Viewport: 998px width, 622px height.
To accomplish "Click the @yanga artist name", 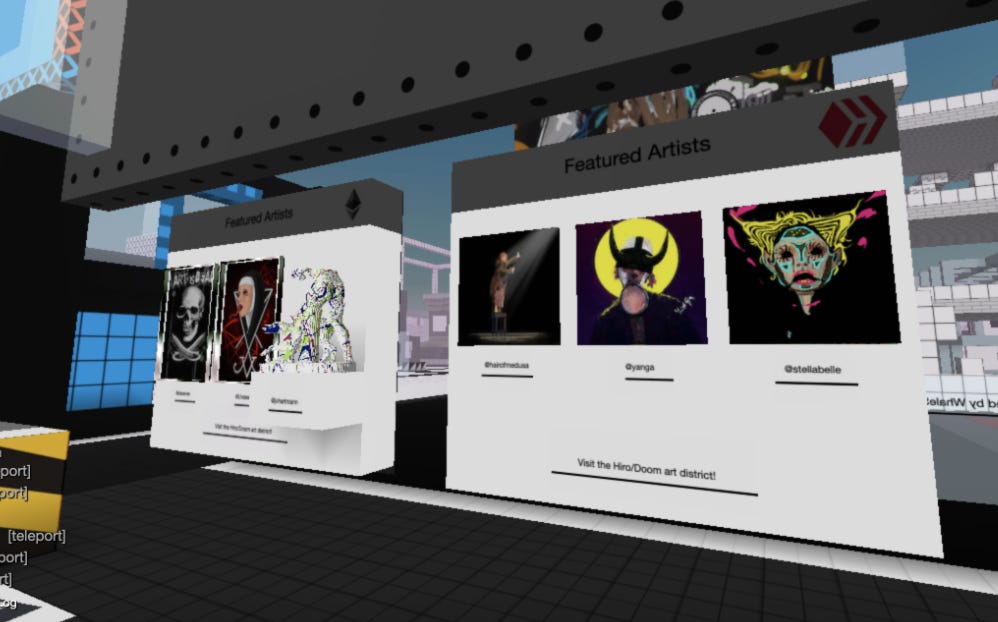I will [x=640, y=367].
